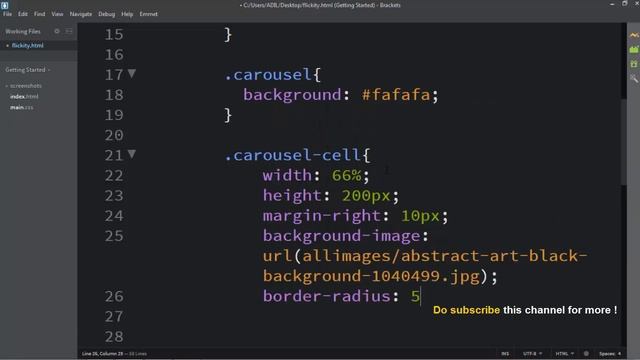The image size is (640, 360).
Task: Click the indentation width value 4
Action: (x=619, y=353)
